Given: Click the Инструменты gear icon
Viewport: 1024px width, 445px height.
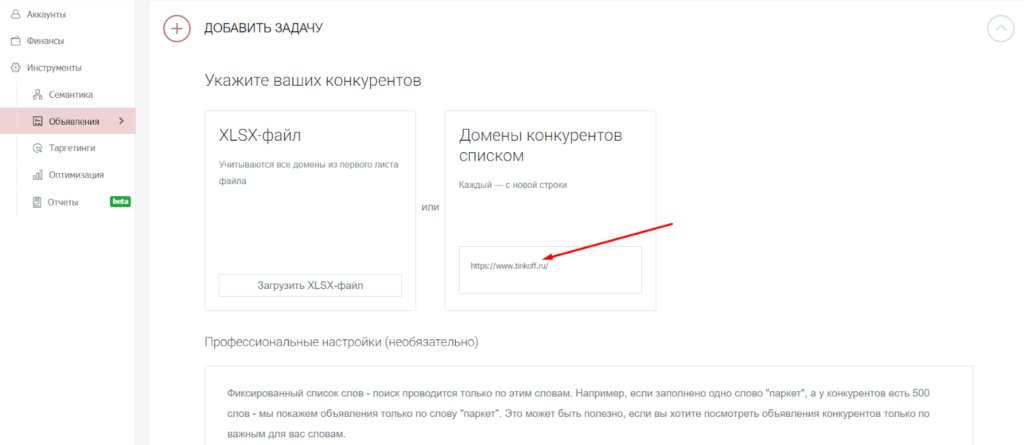Looking at the screenshot, I should coord(16,68).
